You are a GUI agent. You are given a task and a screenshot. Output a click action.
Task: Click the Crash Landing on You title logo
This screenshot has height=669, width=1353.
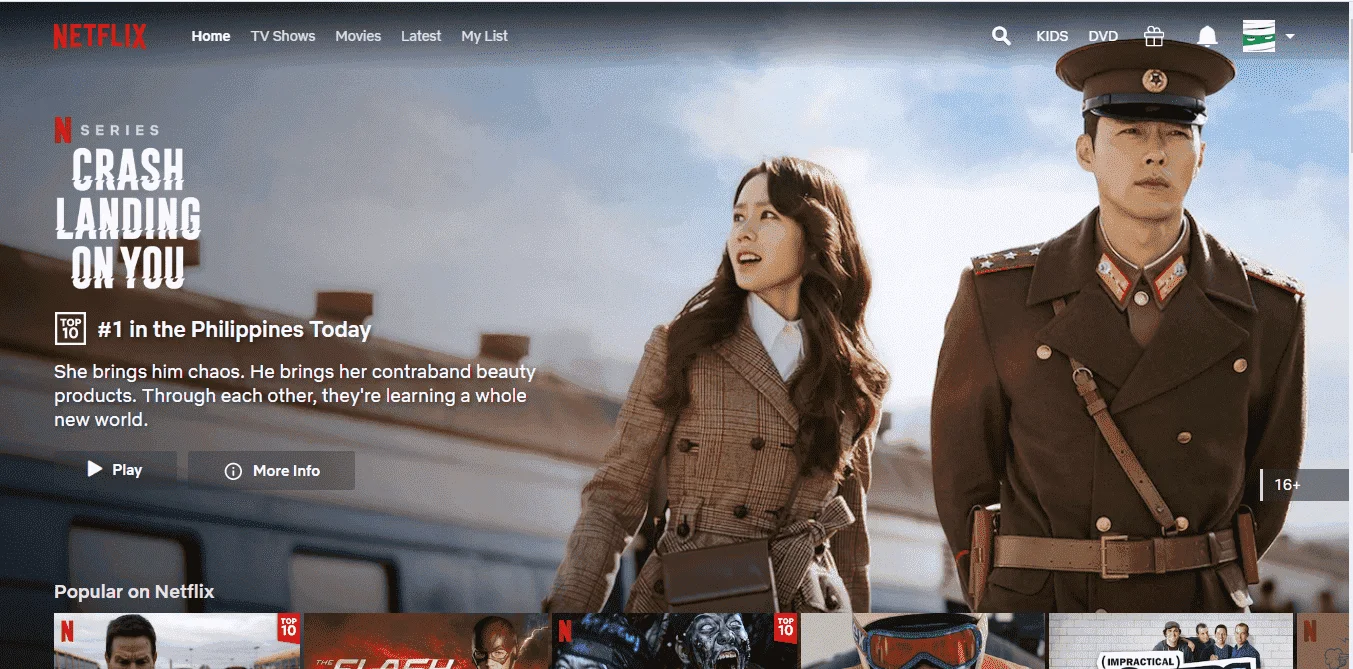128,218
